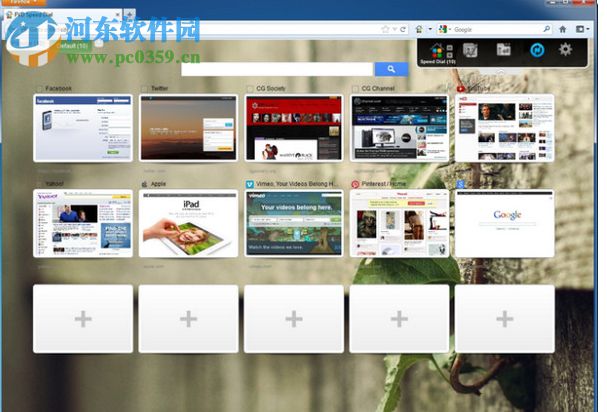Click the "Apple" dial title
The width and height of the screenshot is (607, 412).
pyautogui.click(x=158, y=184)
